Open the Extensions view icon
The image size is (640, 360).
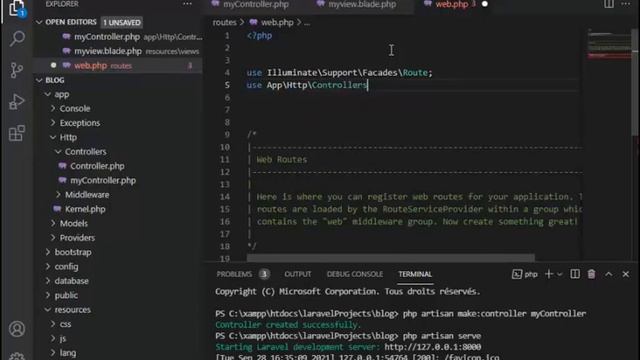coord(17,133)
